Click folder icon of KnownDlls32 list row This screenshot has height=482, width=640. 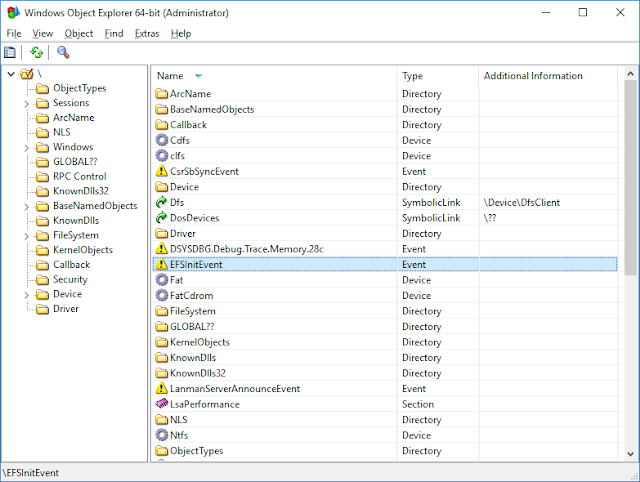click(162, 373)
